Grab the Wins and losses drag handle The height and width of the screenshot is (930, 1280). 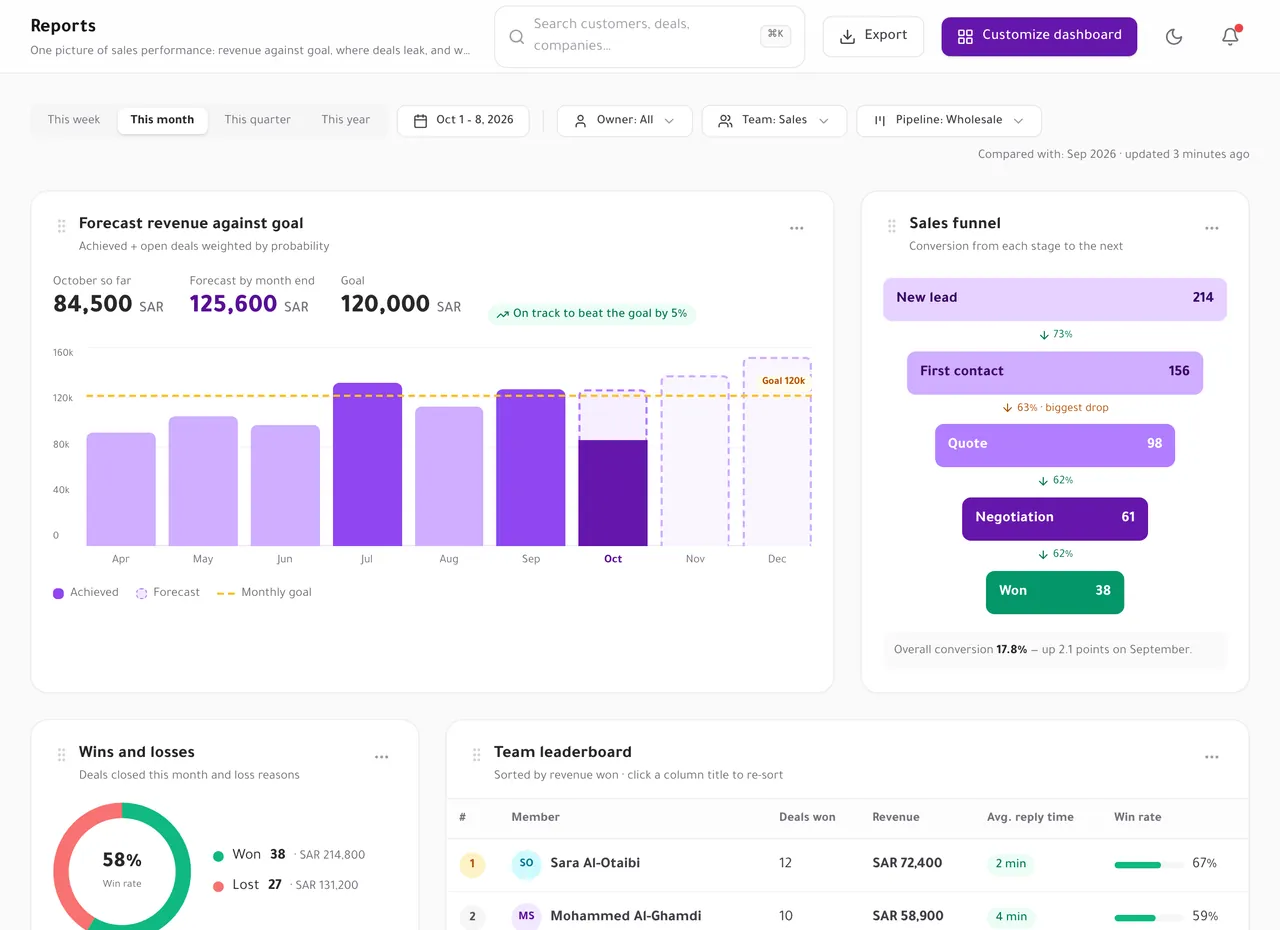pyautogui.click(x=62, y=755)
